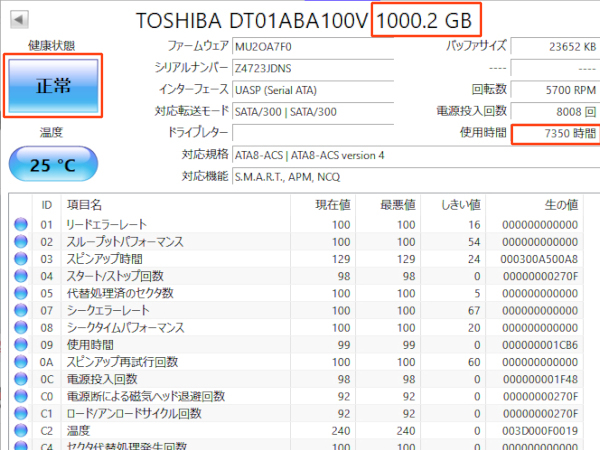Click threshold value 54 in row 02
The height and width of the screenshot is (450, 600).
coord(474,242)
